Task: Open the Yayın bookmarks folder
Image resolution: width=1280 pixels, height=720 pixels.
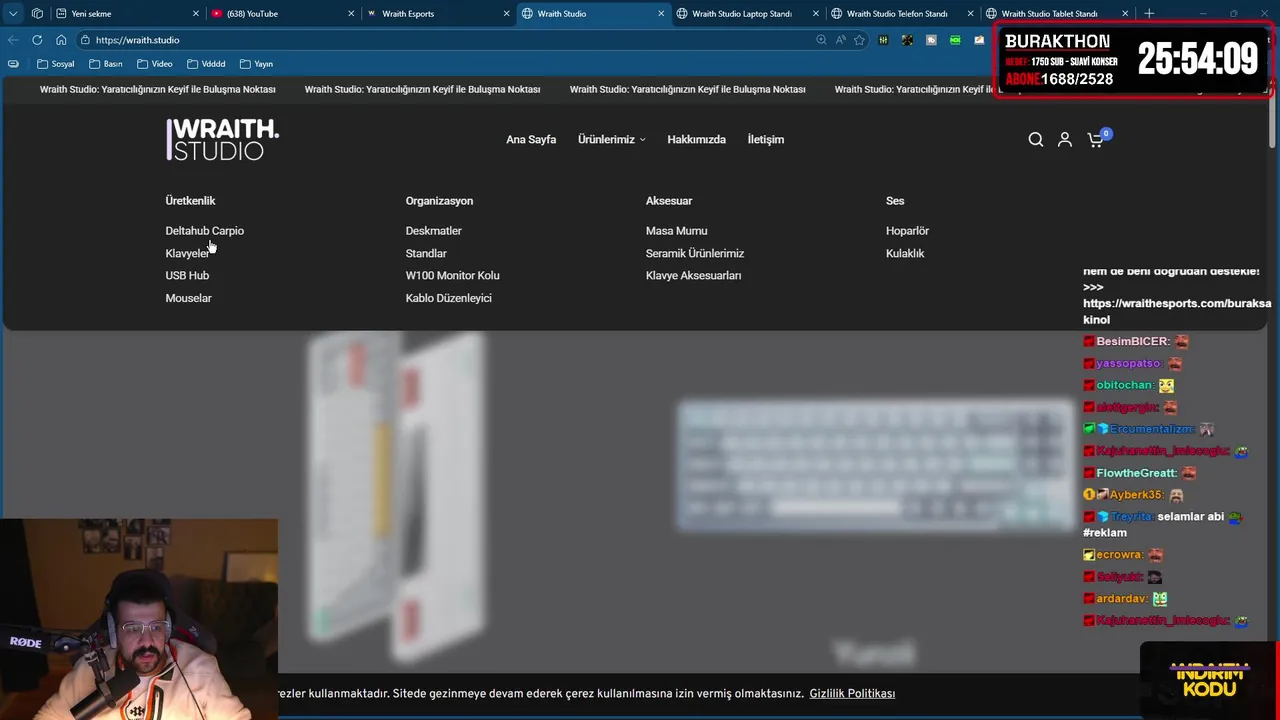Action: coord(256,64)
